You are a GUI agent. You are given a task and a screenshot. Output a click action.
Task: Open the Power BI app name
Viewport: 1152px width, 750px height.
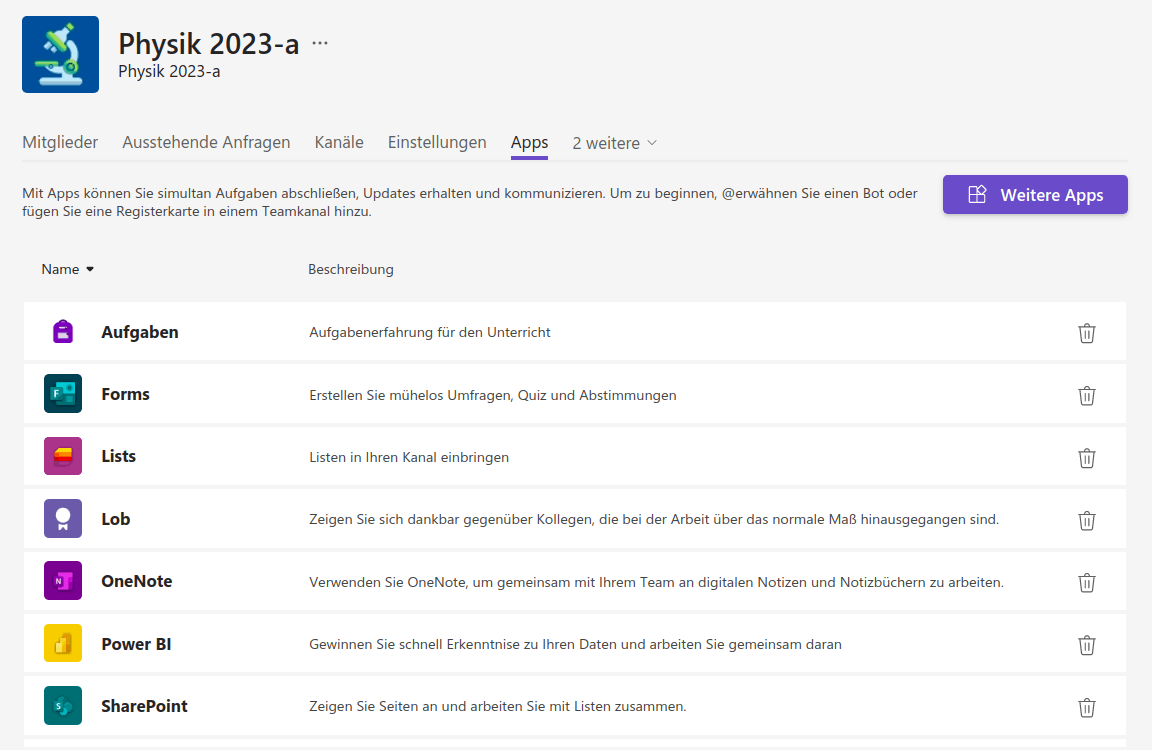pyautogui.click(x=136, y=644)
